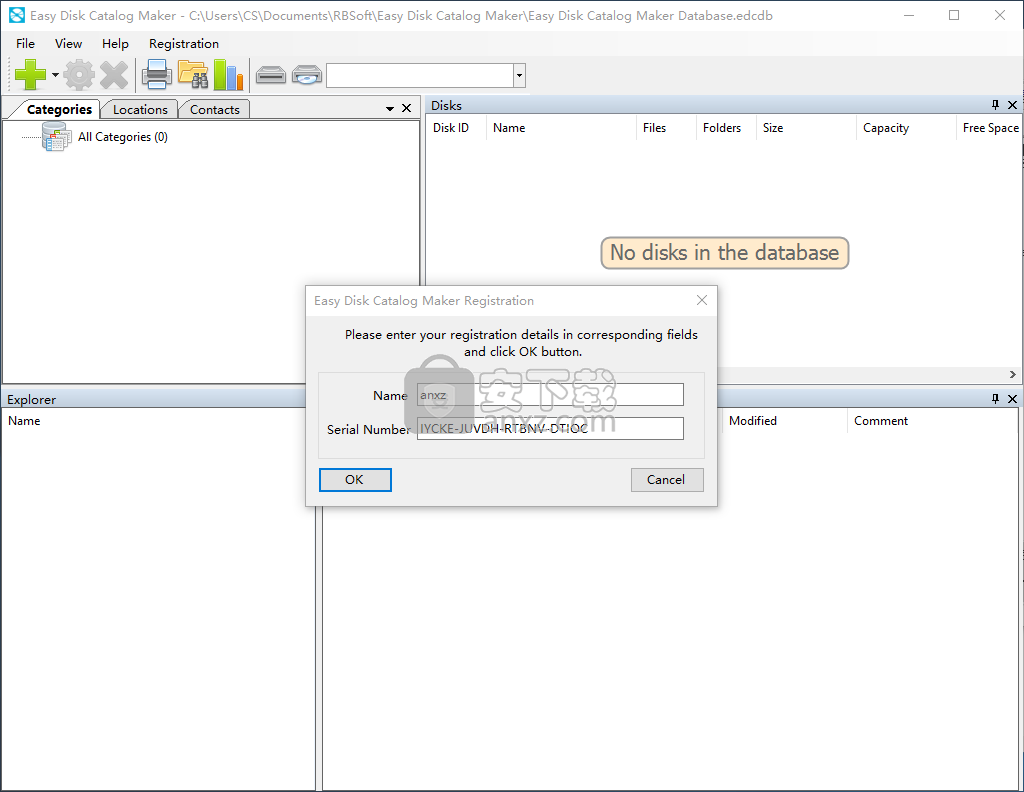The image size is (1024, 792).
Task: Click the Serial Number input field
Action: coord(550,429)
